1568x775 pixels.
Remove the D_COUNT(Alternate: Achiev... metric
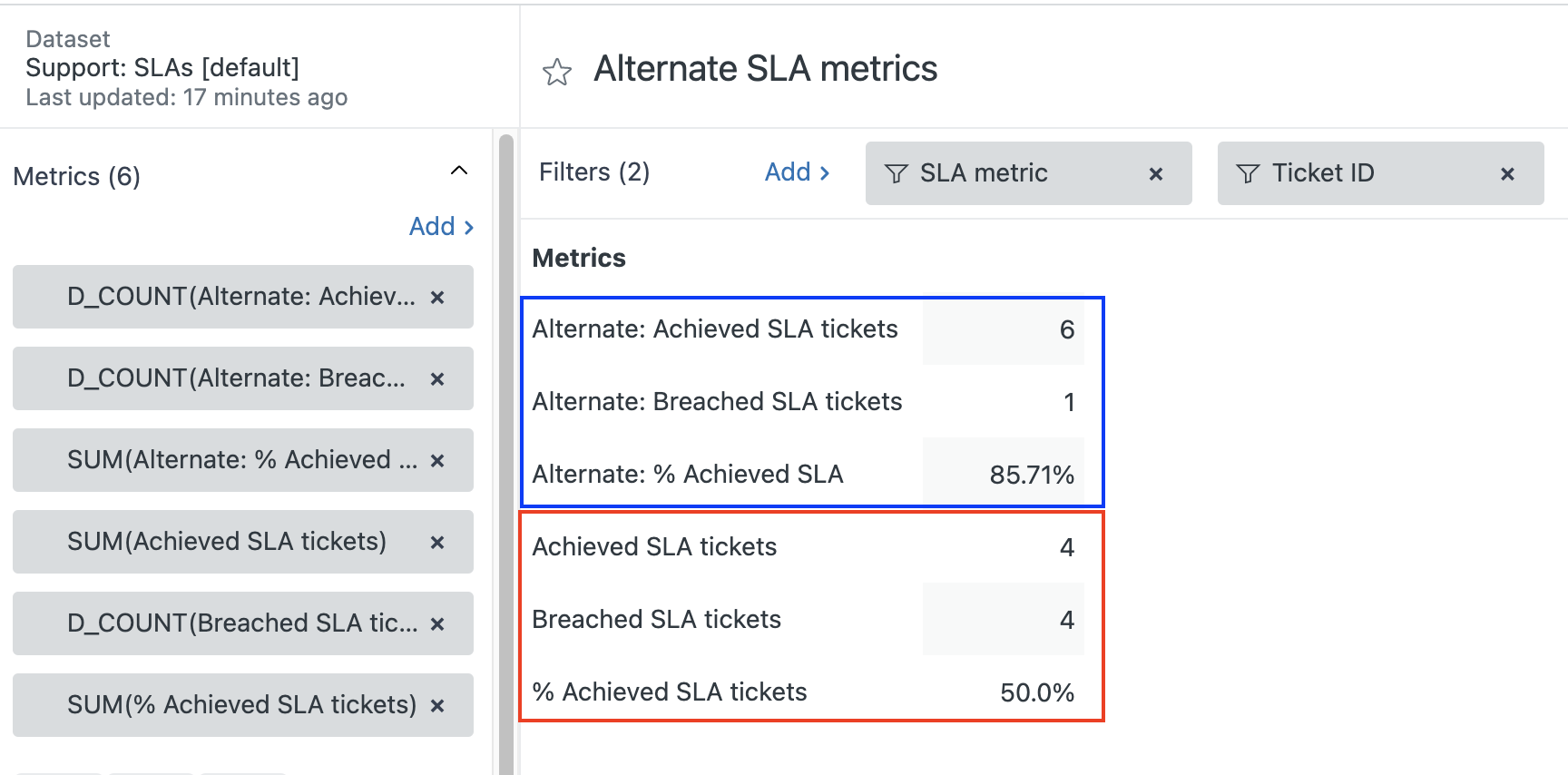pyautogui.click(x=437, y=298)
